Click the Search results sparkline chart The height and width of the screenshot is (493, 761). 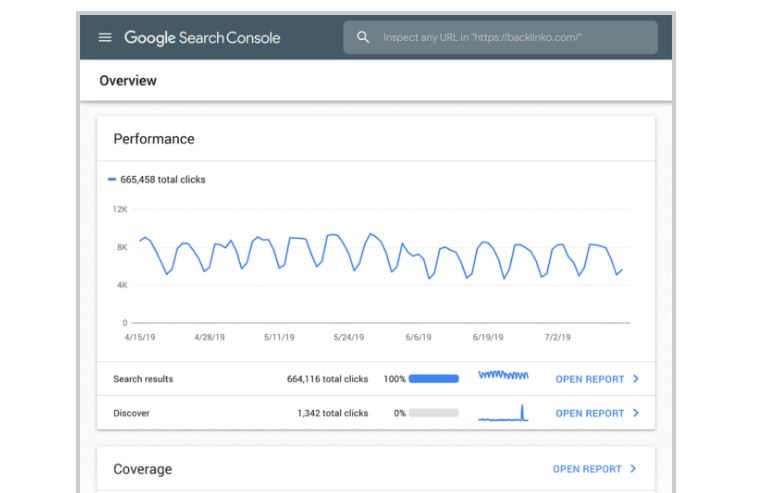point(503,375)
